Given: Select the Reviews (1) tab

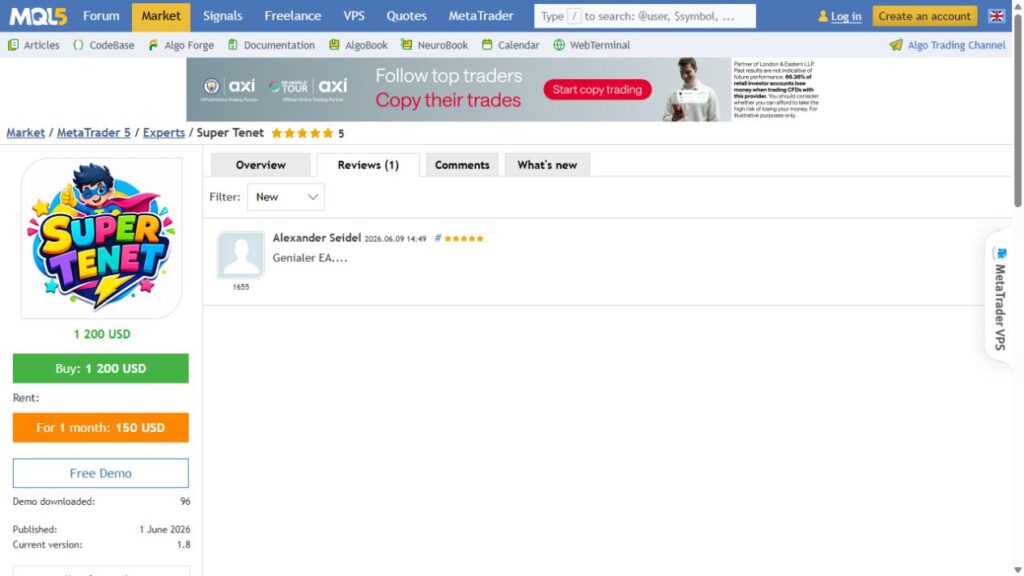Looking at the screenshot, I should (x=368, y=165).
